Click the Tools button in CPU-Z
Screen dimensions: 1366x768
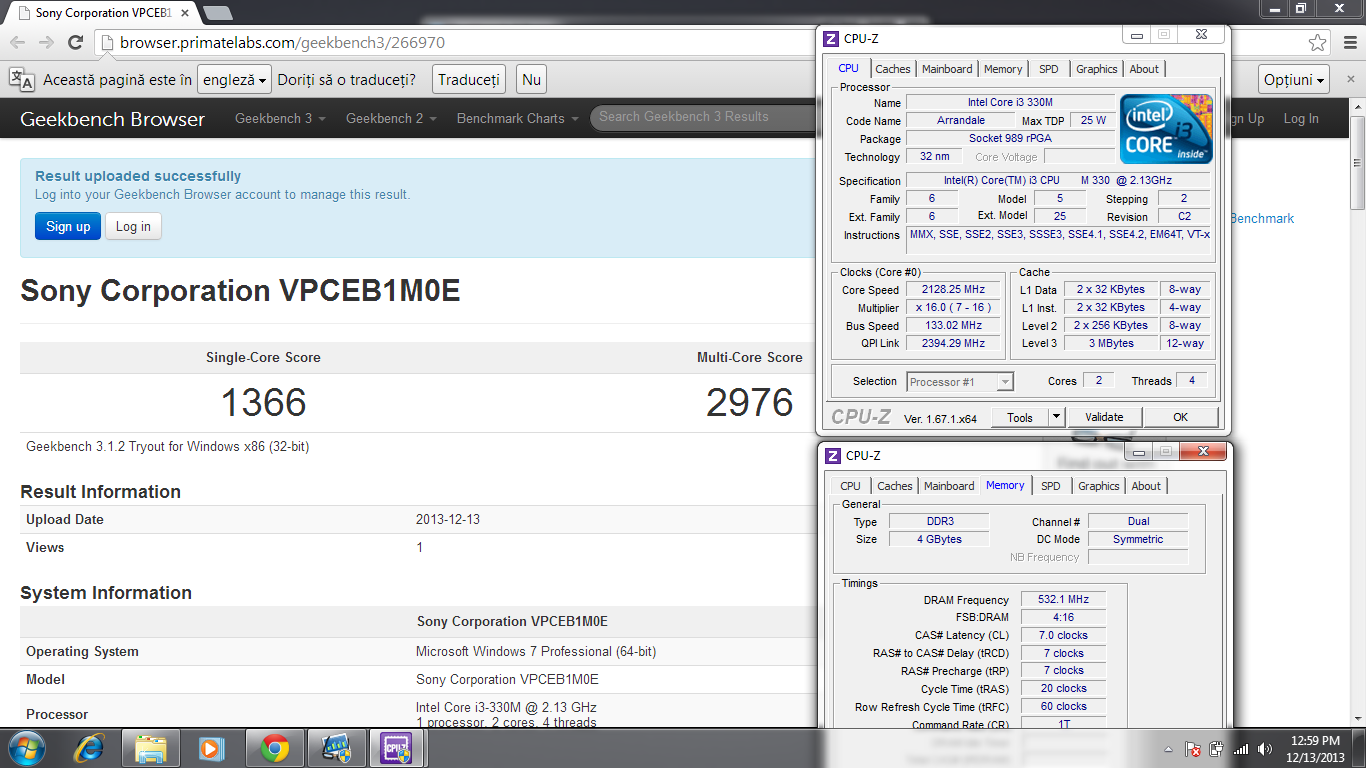click(1020, 417)
